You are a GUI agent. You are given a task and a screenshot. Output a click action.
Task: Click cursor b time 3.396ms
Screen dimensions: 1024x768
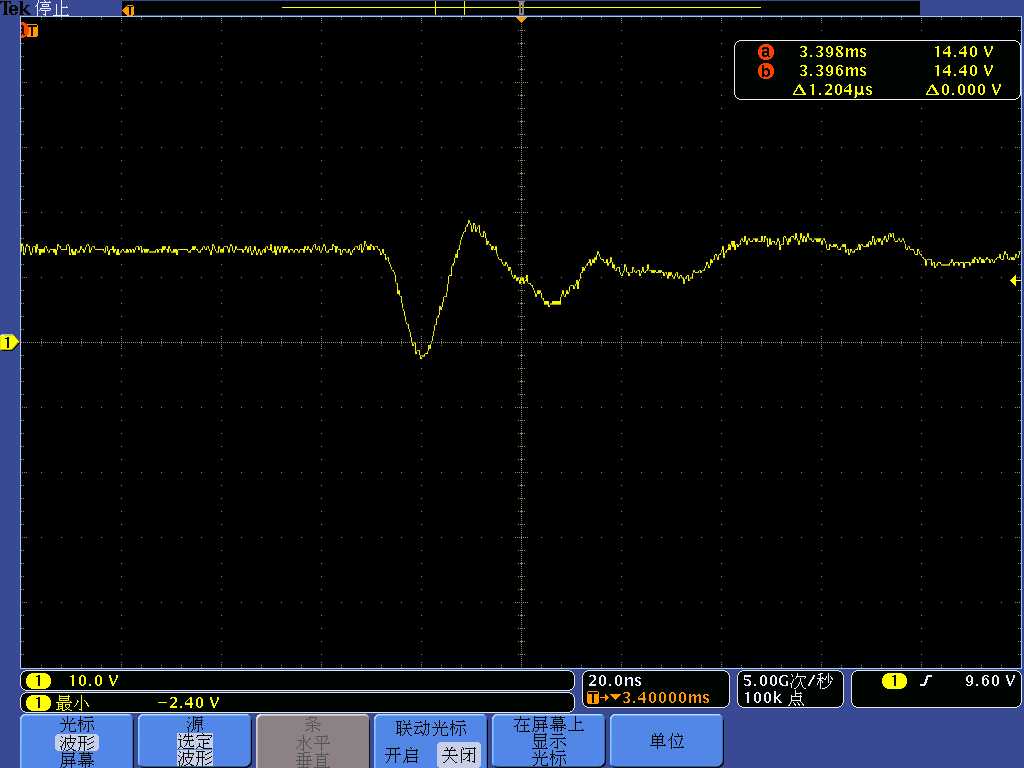(833, 71)
